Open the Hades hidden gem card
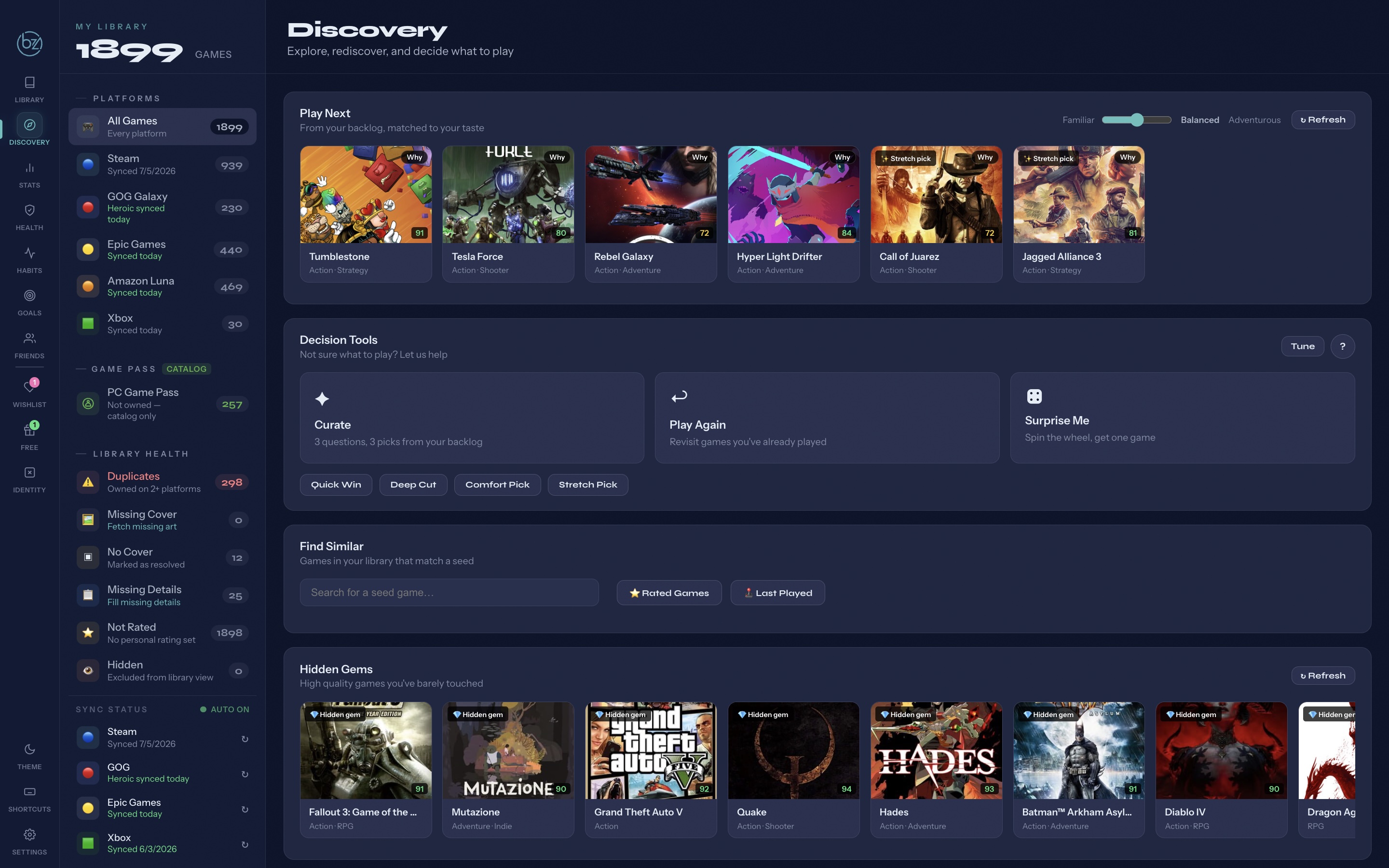This screenshot has width=1389, height=868. pyautogui.click(x=936, y=770)
